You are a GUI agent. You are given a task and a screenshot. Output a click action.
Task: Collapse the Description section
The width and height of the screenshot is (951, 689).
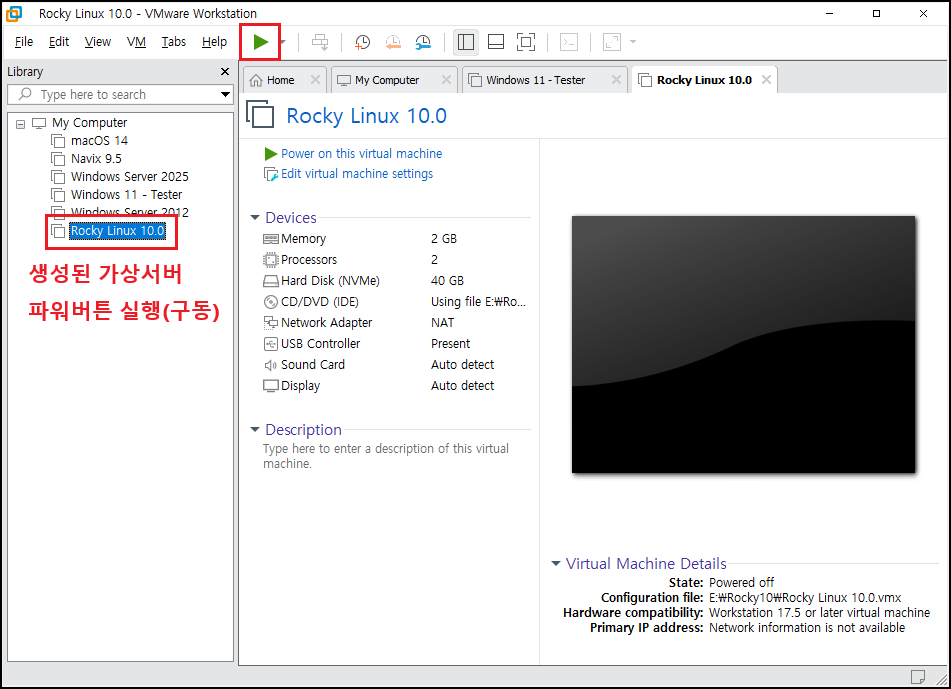(255, 429)
